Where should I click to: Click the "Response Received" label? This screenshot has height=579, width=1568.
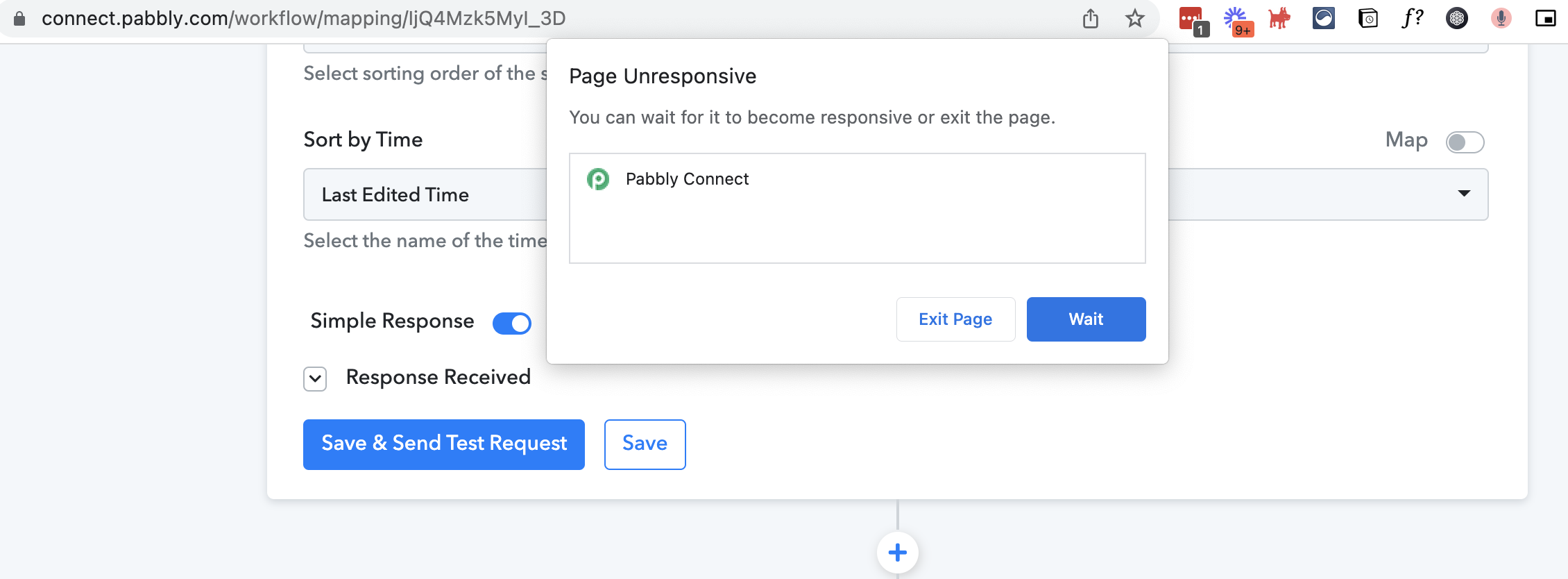click(x=438, y=377)
